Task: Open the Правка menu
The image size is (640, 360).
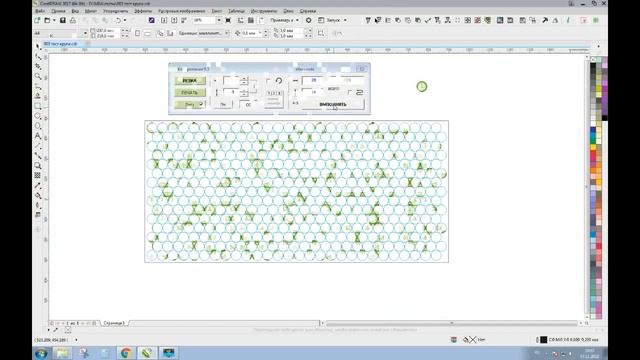Action: click(x=58, y=11)
